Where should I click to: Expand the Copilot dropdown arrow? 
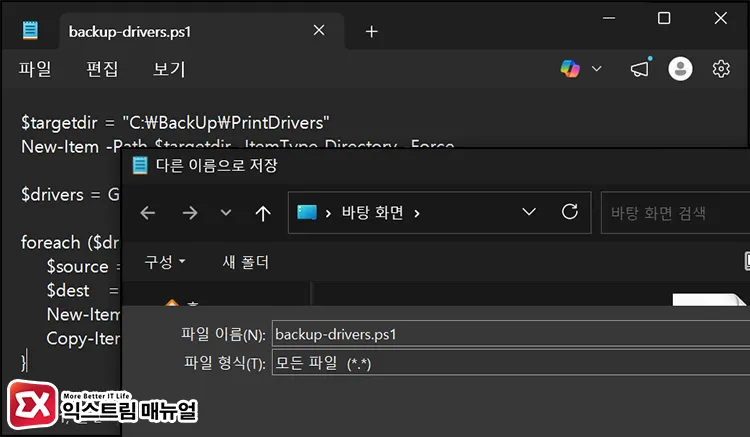coord(596,69)
